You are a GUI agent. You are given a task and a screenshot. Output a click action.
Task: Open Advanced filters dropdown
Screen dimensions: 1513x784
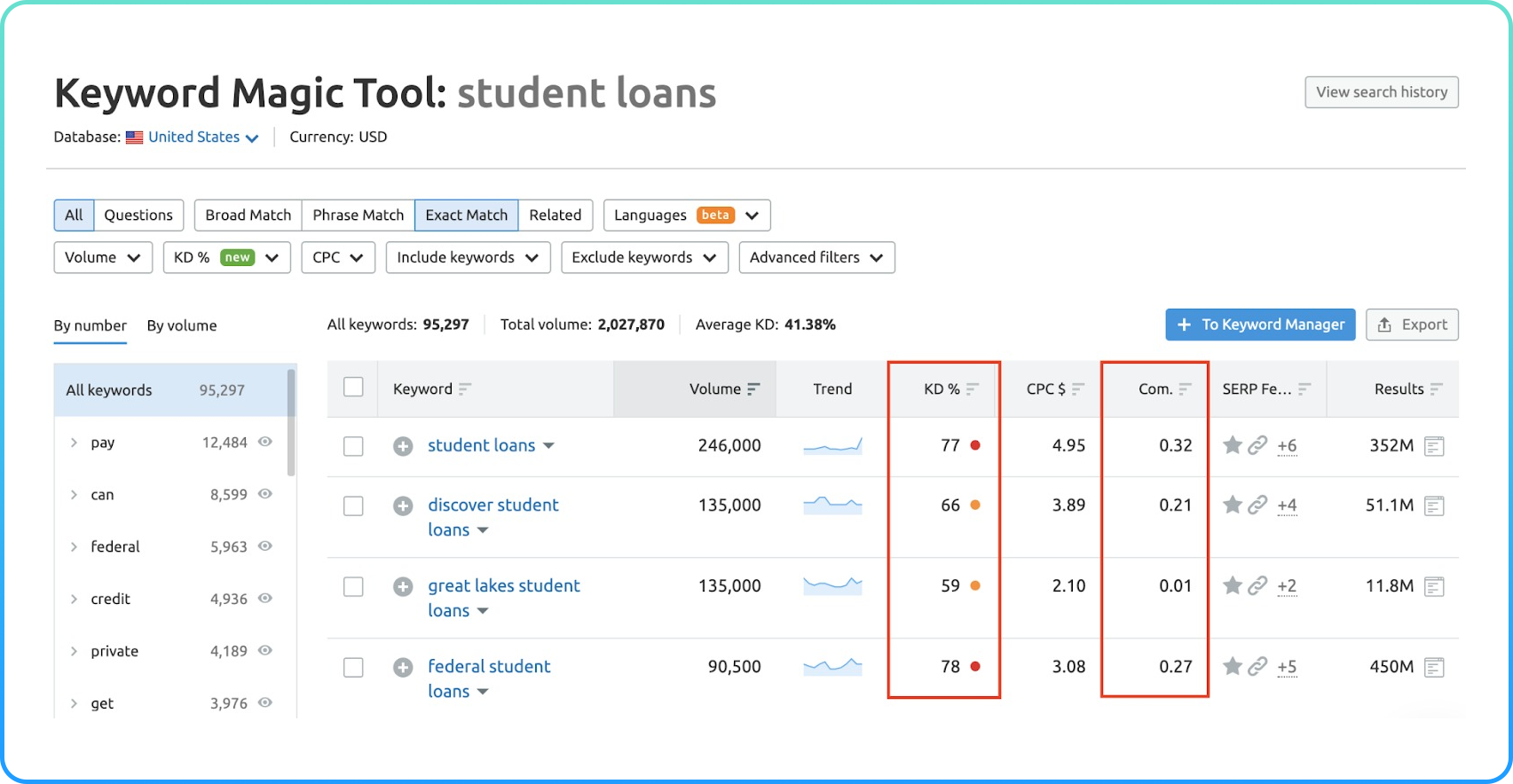pyautogui.click(x=816, y=257)
